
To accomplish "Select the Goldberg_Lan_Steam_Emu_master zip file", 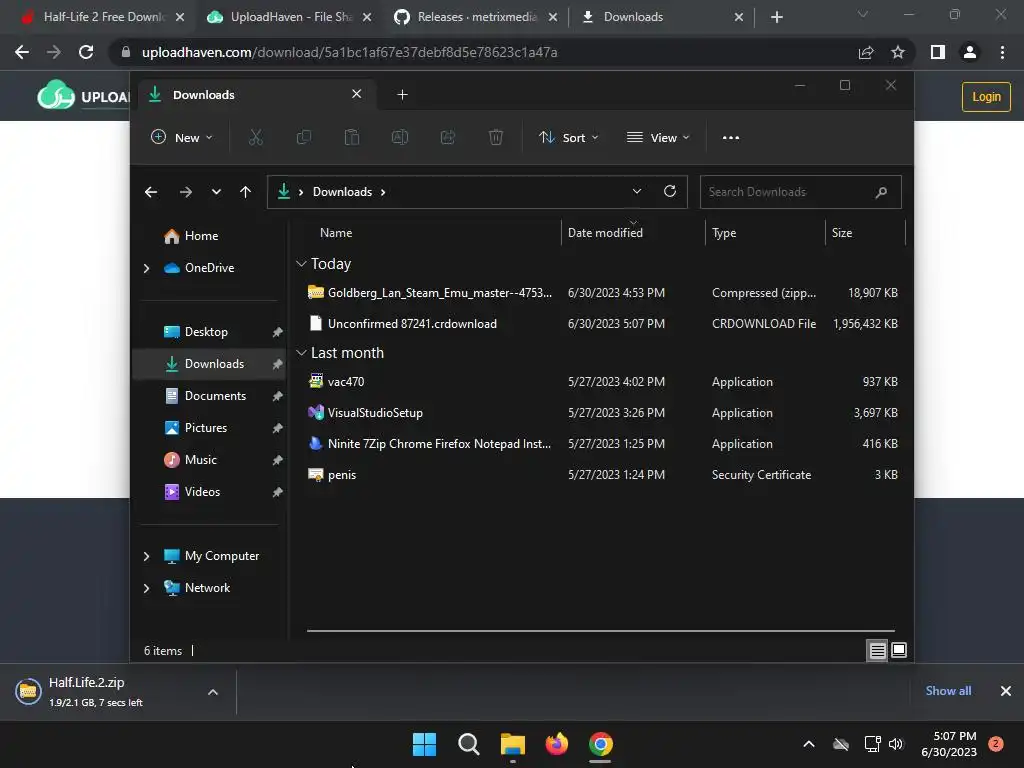I will click(601, 293).
